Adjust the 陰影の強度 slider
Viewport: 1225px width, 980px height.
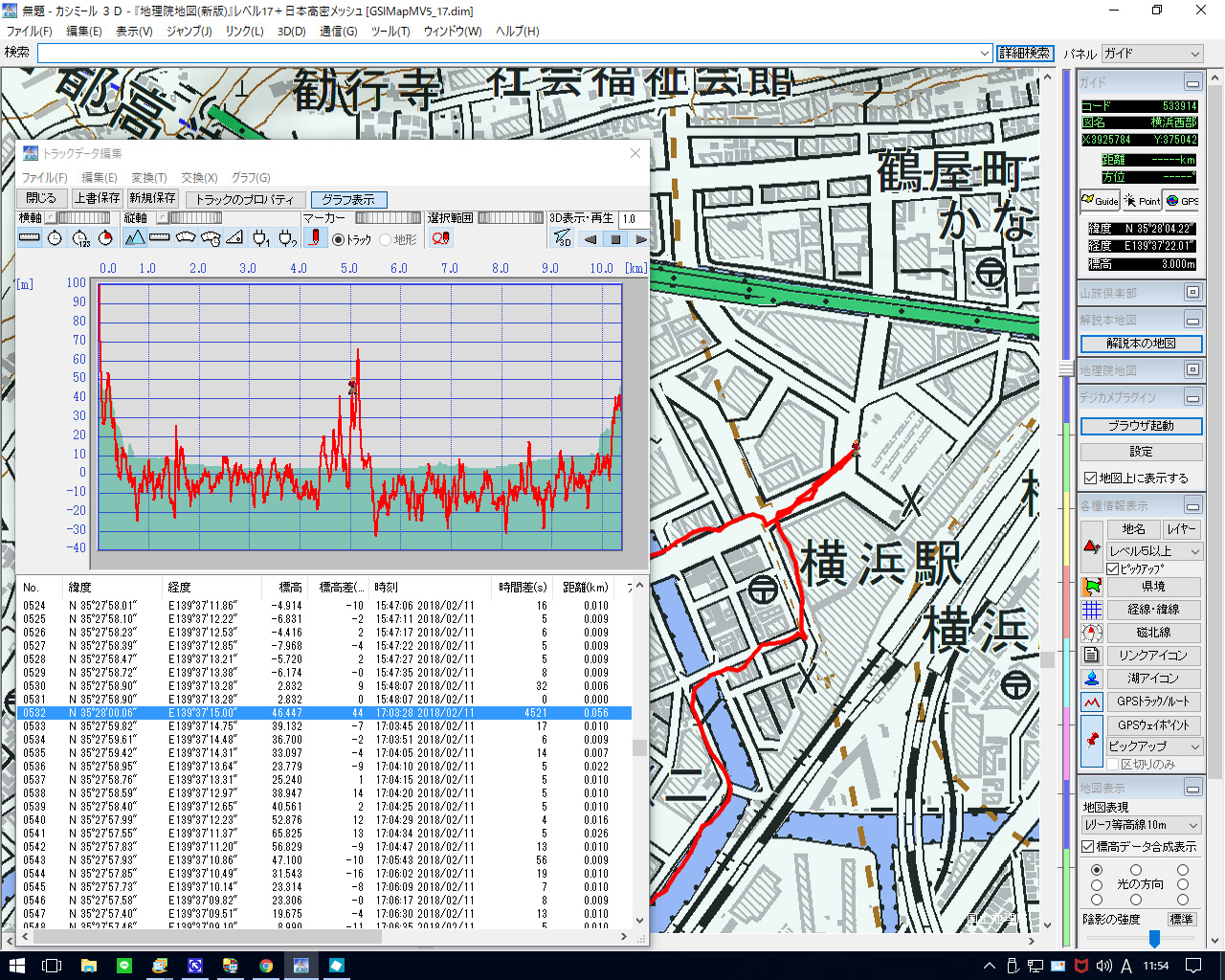coord(1154,939)
